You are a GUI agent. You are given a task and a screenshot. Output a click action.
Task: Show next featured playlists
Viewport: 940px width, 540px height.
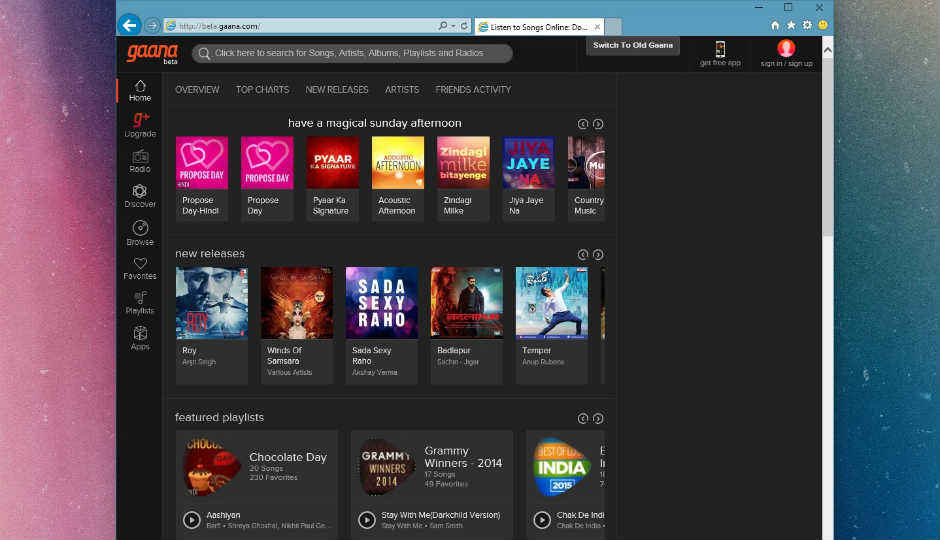598,418
